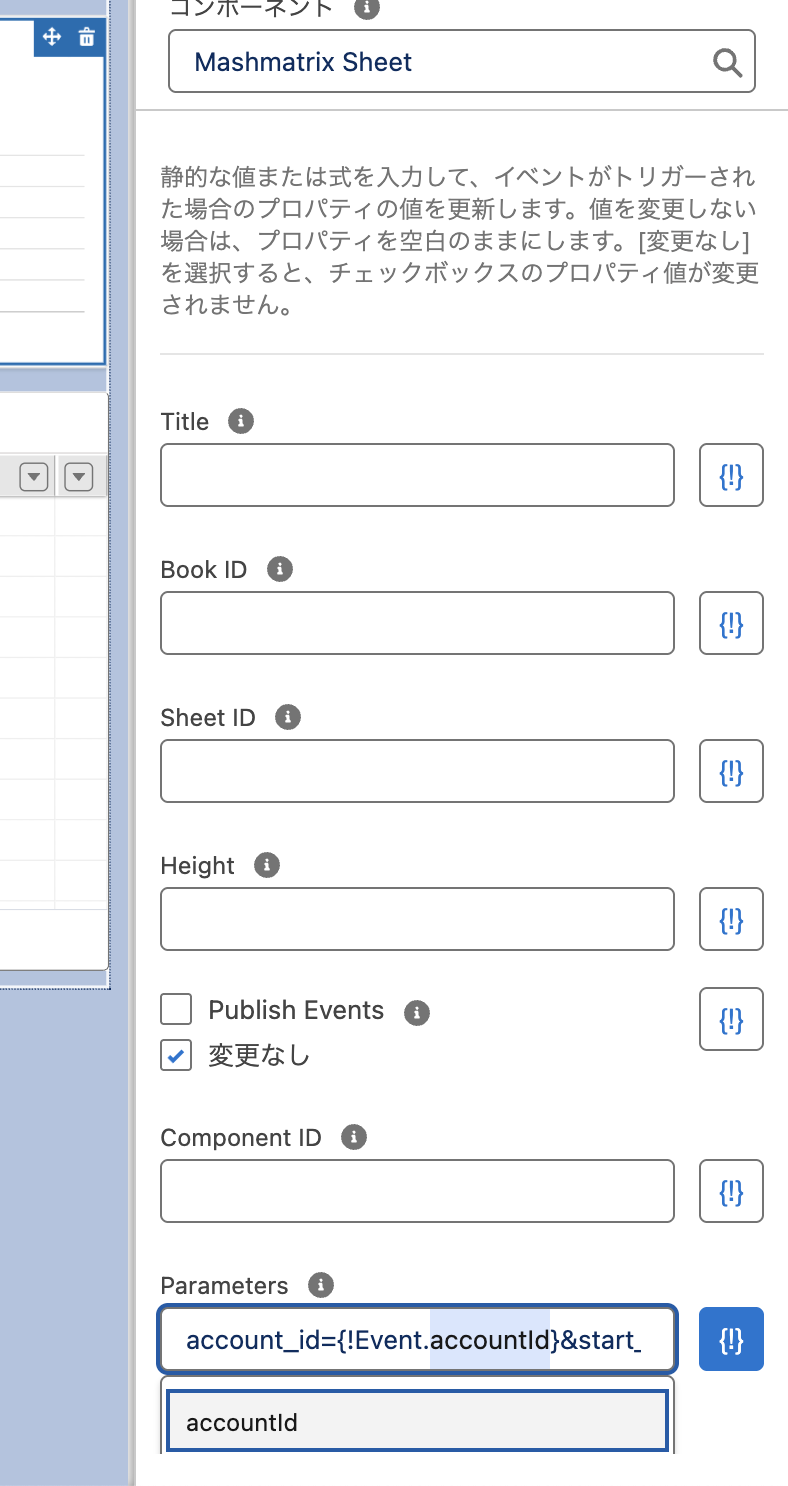Click the move handle icon on the component

(53, 38)
